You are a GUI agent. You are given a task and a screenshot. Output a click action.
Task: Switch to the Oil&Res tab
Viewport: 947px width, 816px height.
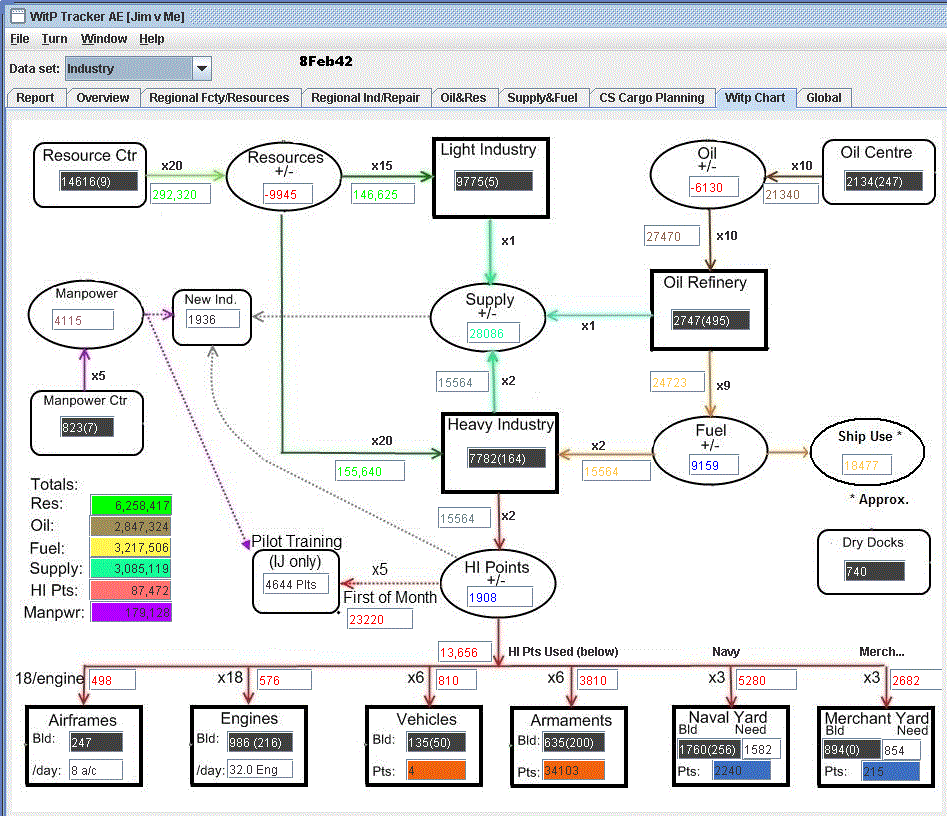(x=463, y=98)
